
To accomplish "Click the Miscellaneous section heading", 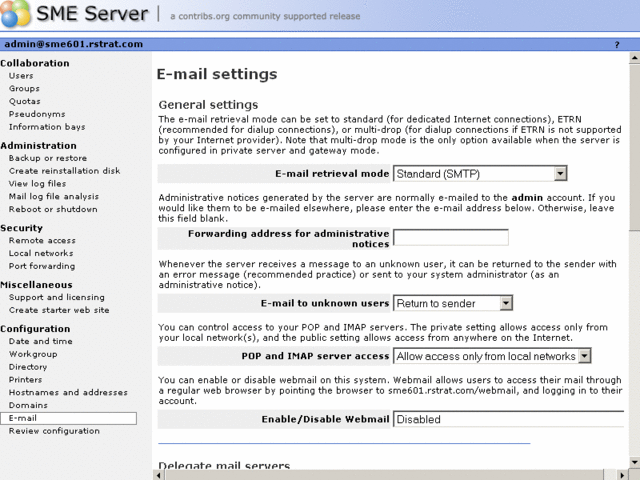I will coord(36,285).
